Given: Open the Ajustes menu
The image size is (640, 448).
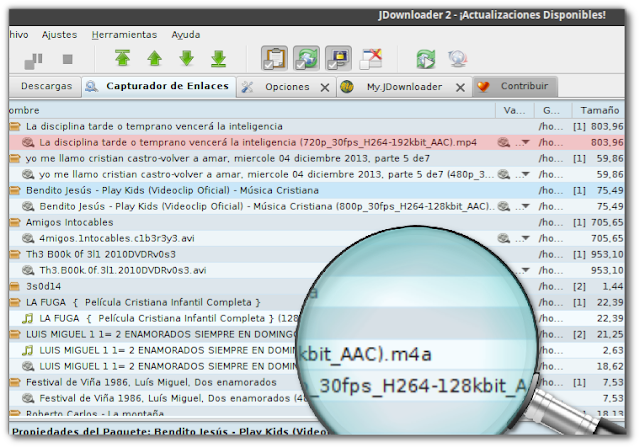Looking at the screenshot, I should pos(59,35).
